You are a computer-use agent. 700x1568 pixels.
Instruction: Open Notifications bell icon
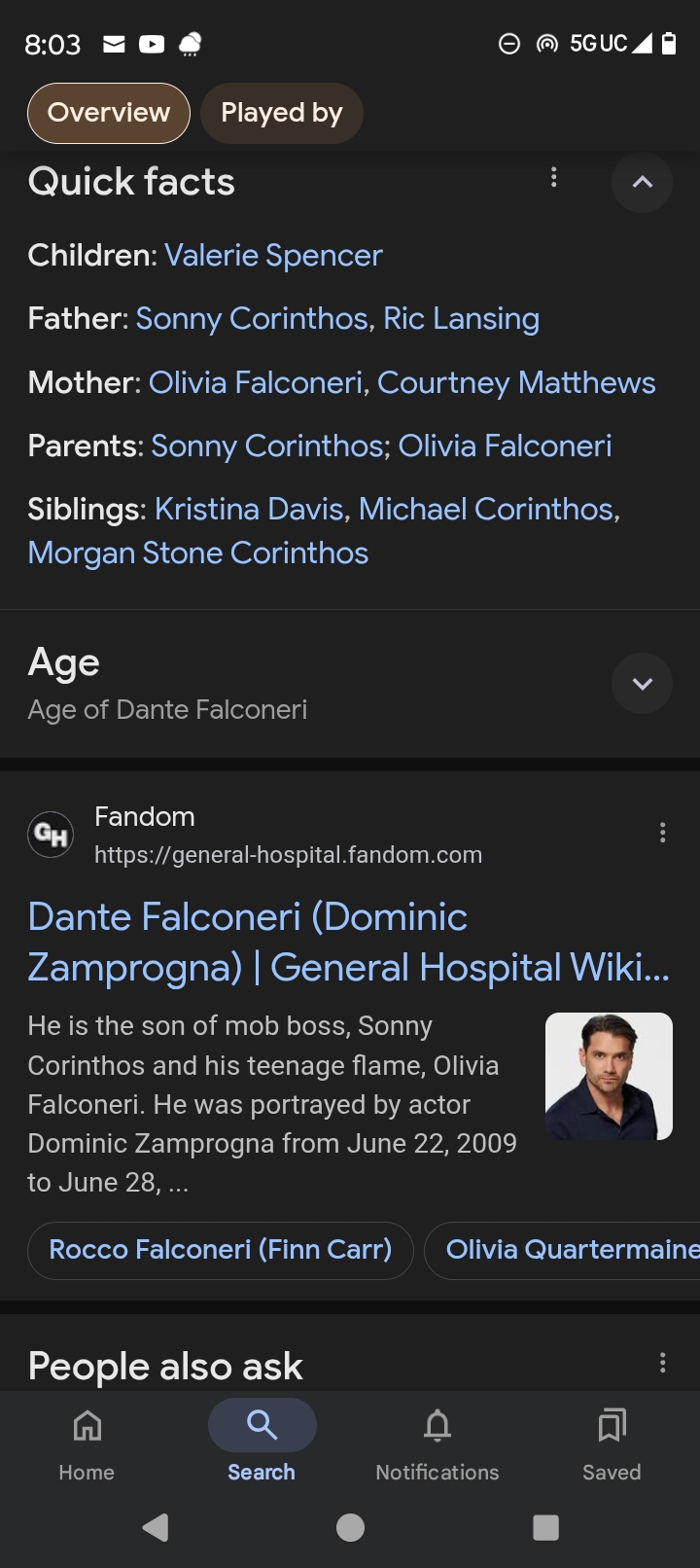[437, 1426]
